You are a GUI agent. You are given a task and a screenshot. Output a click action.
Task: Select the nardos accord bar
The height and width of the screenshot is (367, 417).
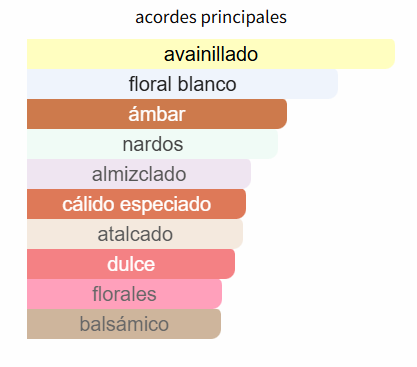click(x=152, y=144)
